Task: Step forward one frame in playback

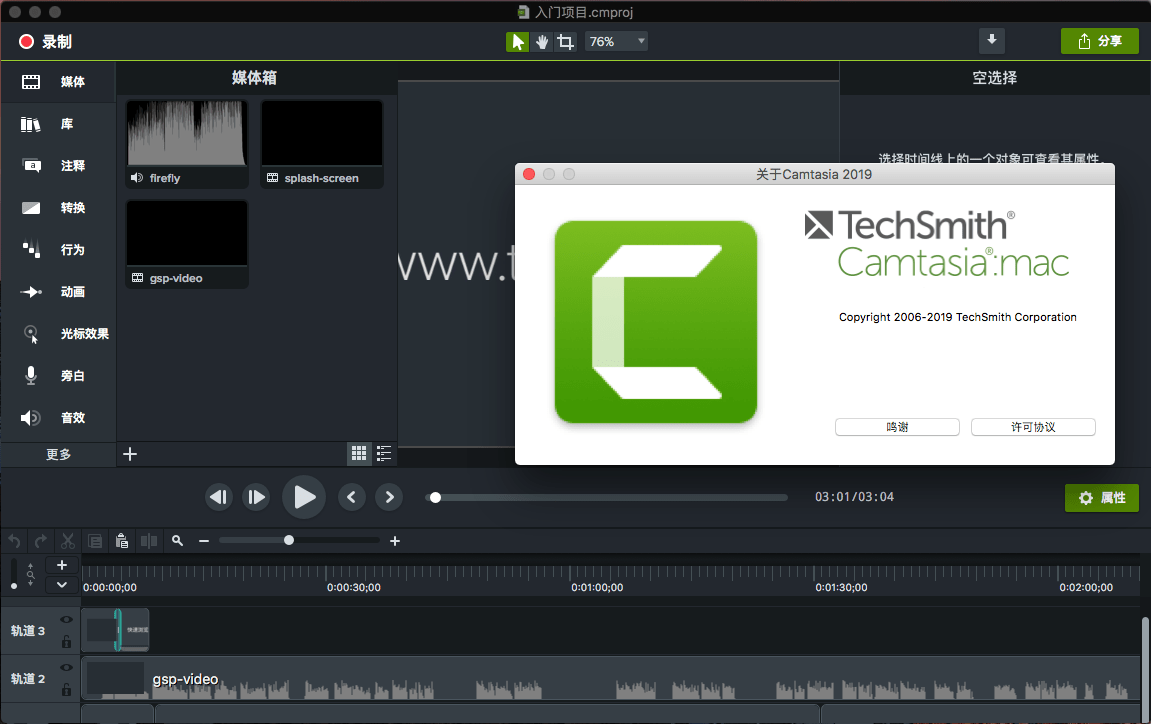Action: tap(255, 497)
